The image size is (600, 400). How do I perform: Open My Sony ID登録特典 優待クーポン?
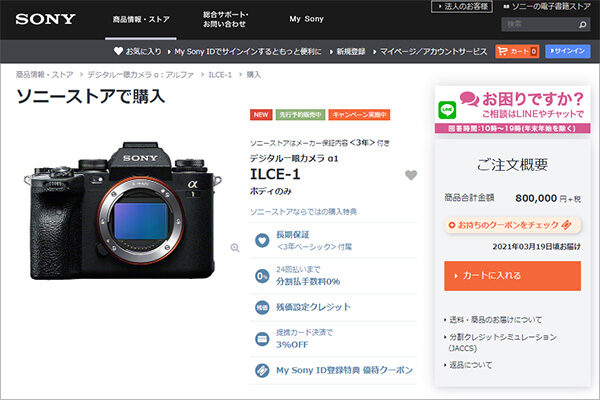point(333,370)
